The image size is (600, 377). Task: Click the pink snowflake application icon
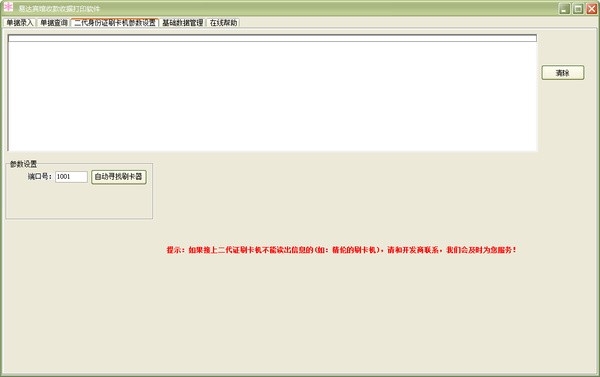click(x=8, y=7)
